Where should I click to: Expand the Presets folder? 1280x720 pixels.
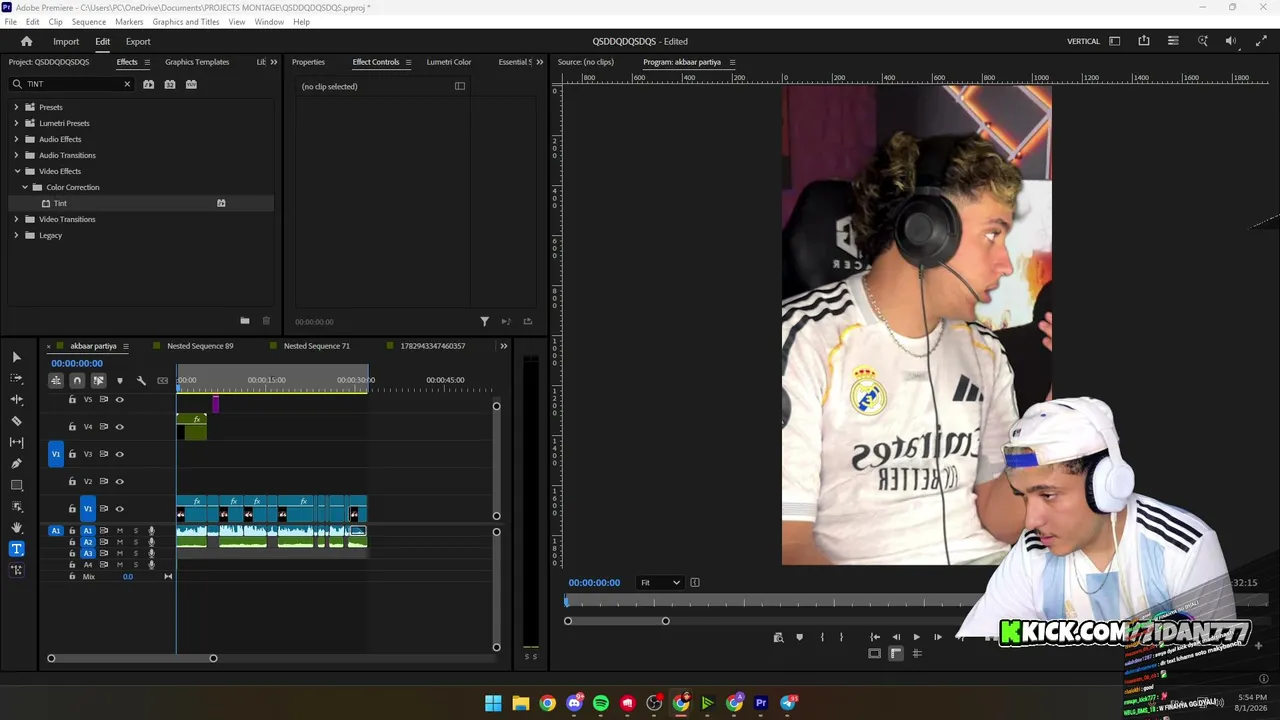point(16,107)
